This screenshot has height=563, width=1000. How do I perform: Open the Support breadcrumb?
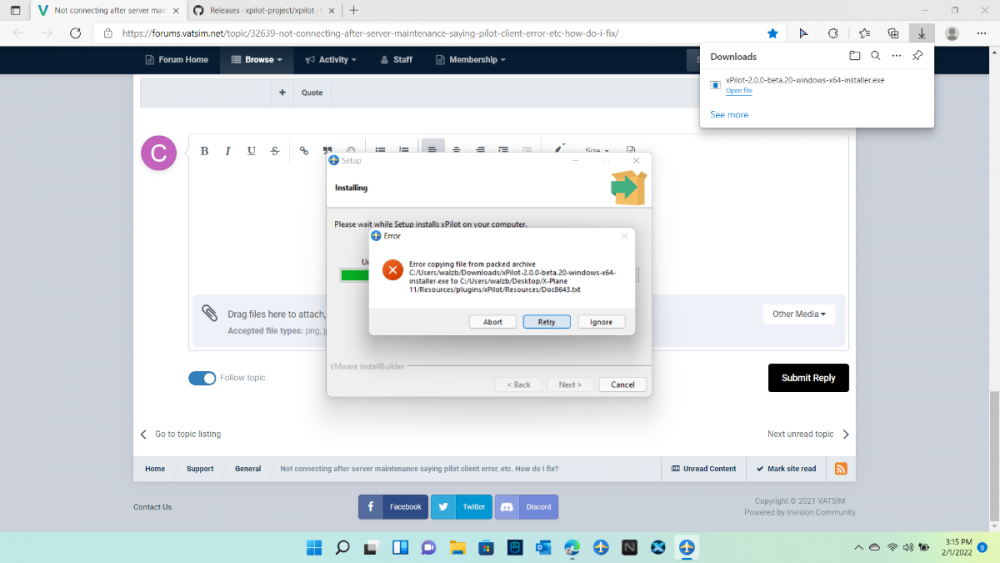click(x=200, y=469)
